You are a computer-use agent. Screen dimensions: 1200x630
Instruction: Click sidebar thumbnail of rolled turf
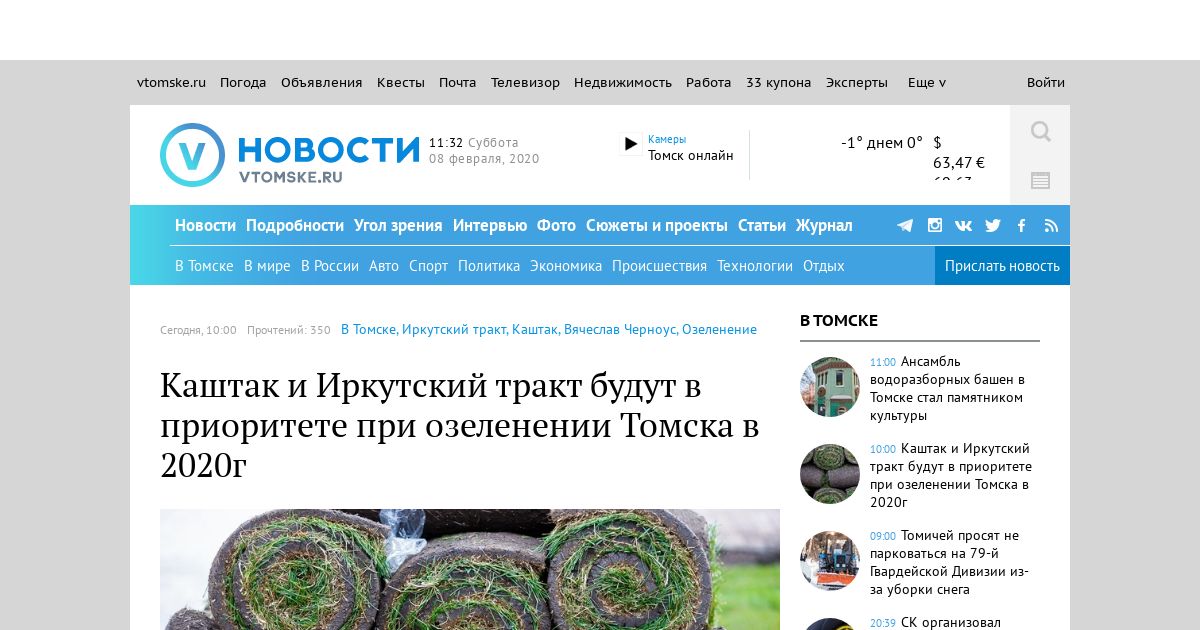[x=830, y=474]
